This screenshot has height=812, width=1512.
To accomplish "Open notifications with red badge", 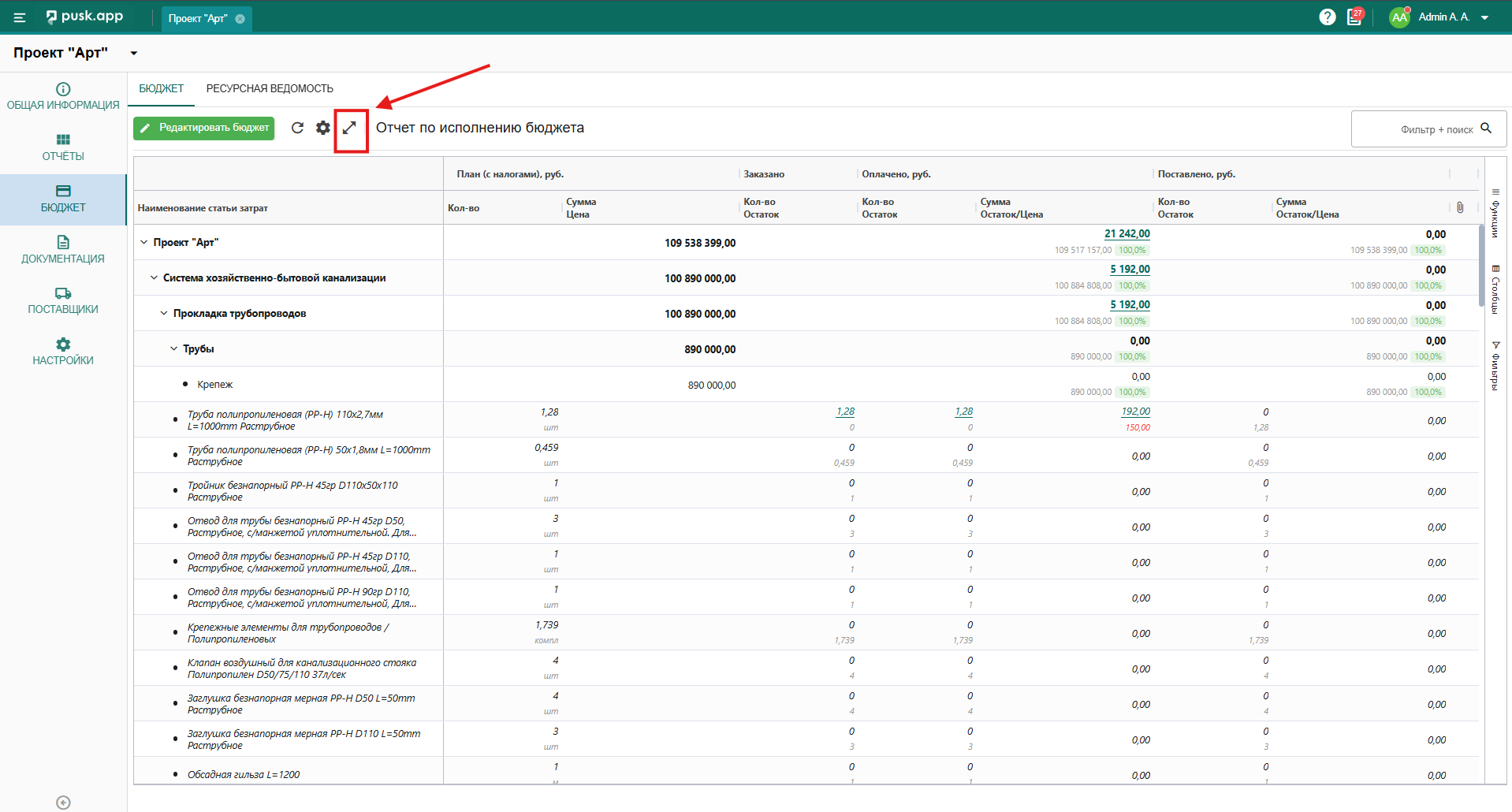I will [x=1354, y=17].
